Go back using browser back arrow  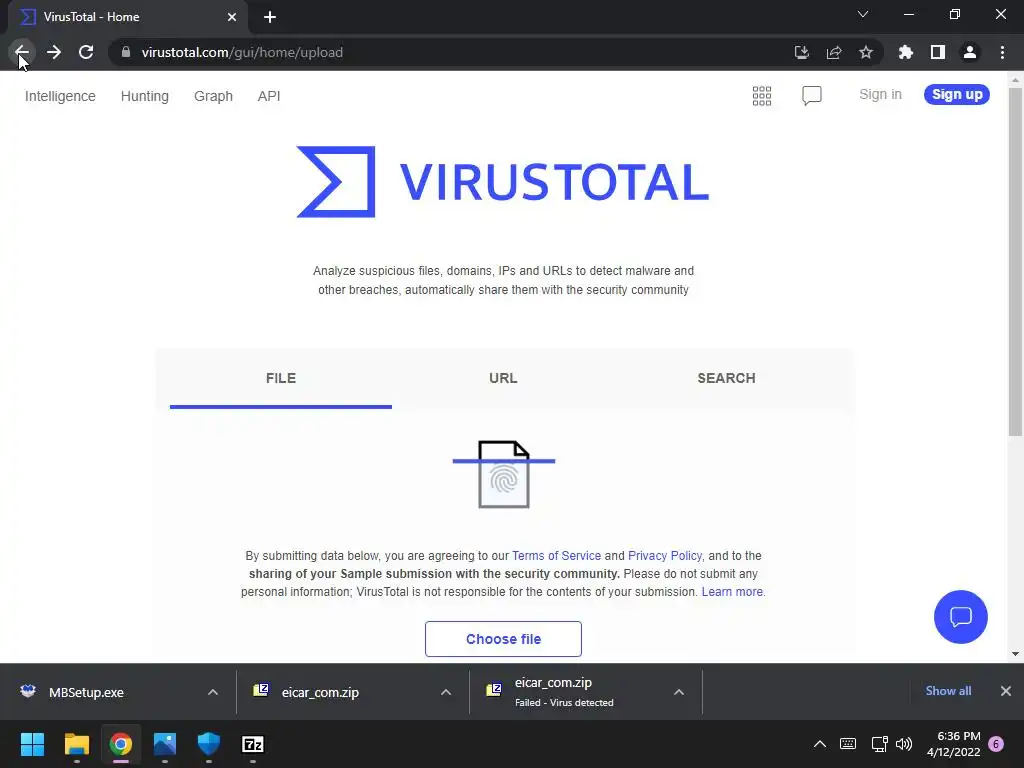point(22,52)
